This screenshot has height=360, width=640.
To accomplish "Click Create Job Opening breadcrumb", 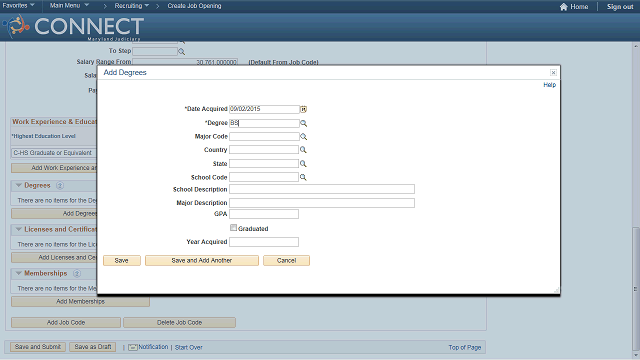I will coord(194,6).
